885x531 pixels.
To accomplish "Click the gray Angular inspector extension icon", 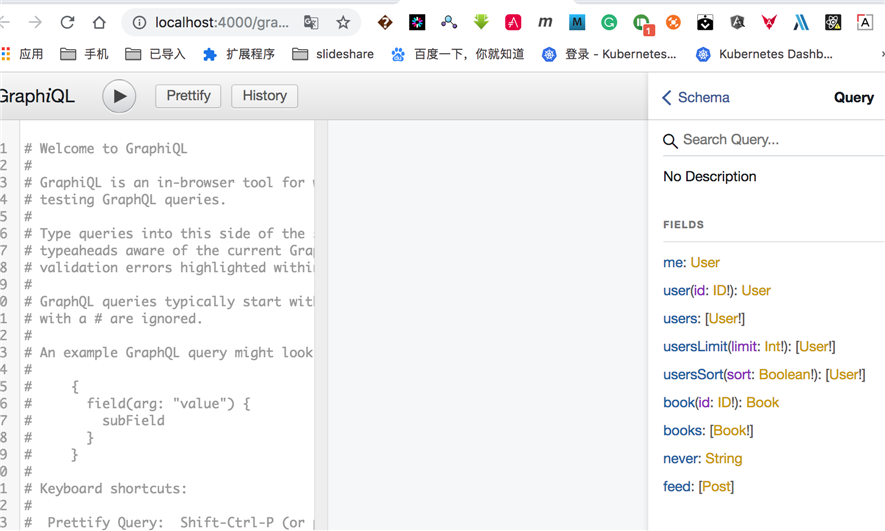I will (737, 23).
